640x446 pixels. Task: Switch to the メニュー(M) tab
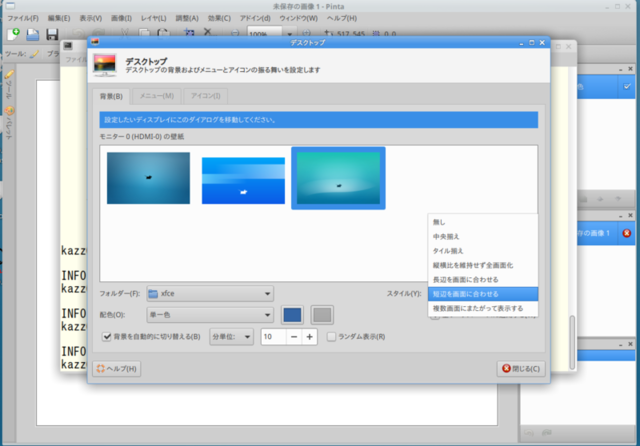coord(157,96)
